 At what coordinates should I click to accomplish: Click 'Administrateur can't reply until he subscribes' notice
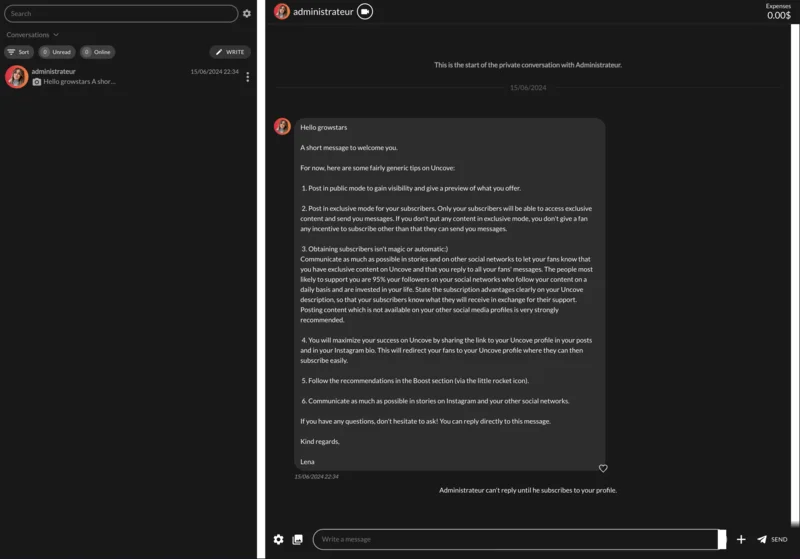pos(528,490)
